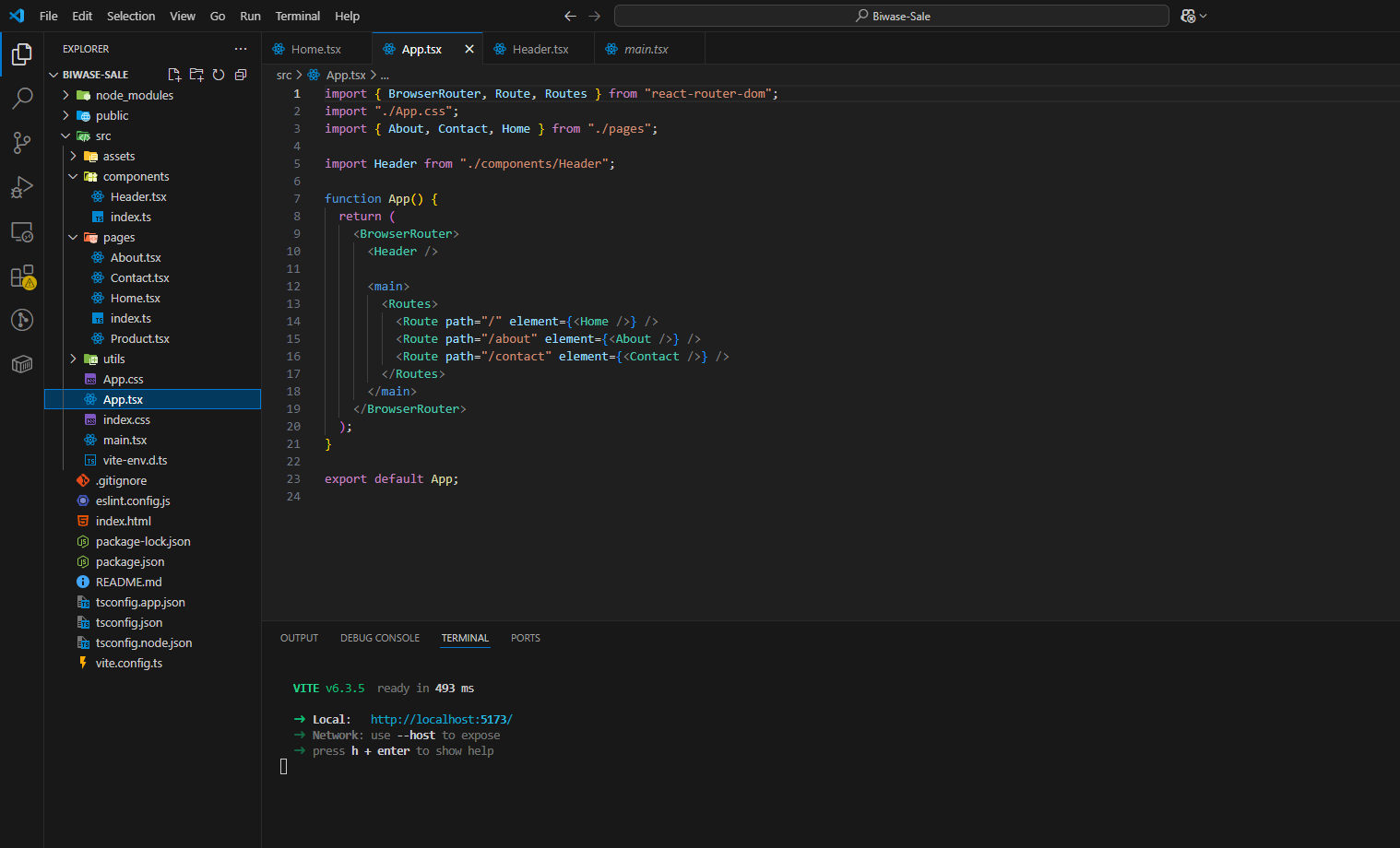Switch to the DEBUG CONSOLE panel tab

(379, 638)
